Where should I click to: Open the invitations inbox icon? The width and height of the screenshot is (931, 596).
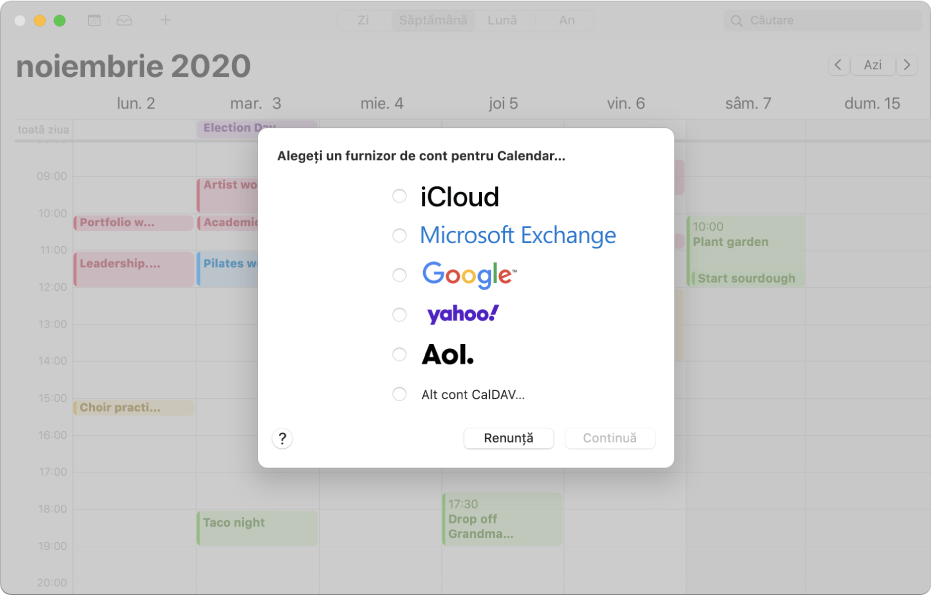click(x=124, y=20)
